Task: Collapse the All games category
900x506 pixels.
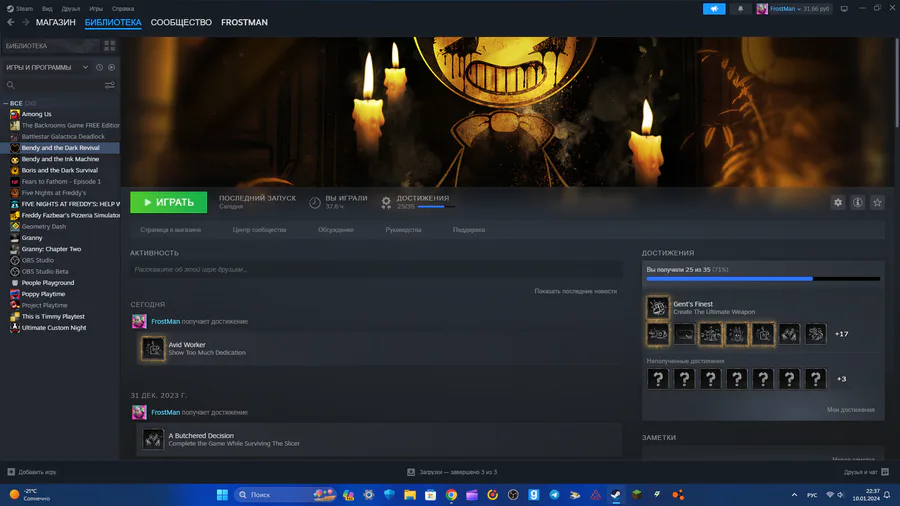Action: 6,103
